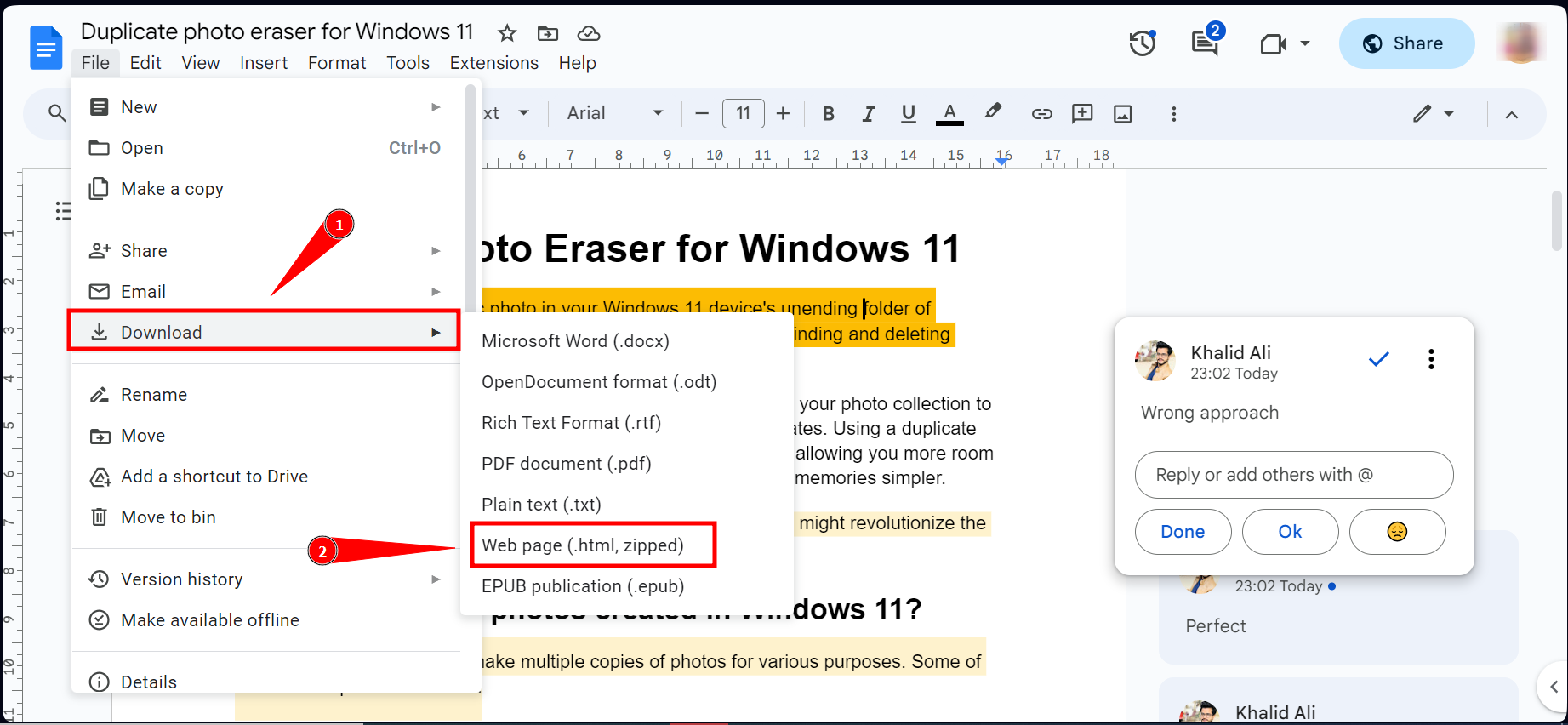Toggle bold formatting

pyautogui.click(x=829, y=113)
